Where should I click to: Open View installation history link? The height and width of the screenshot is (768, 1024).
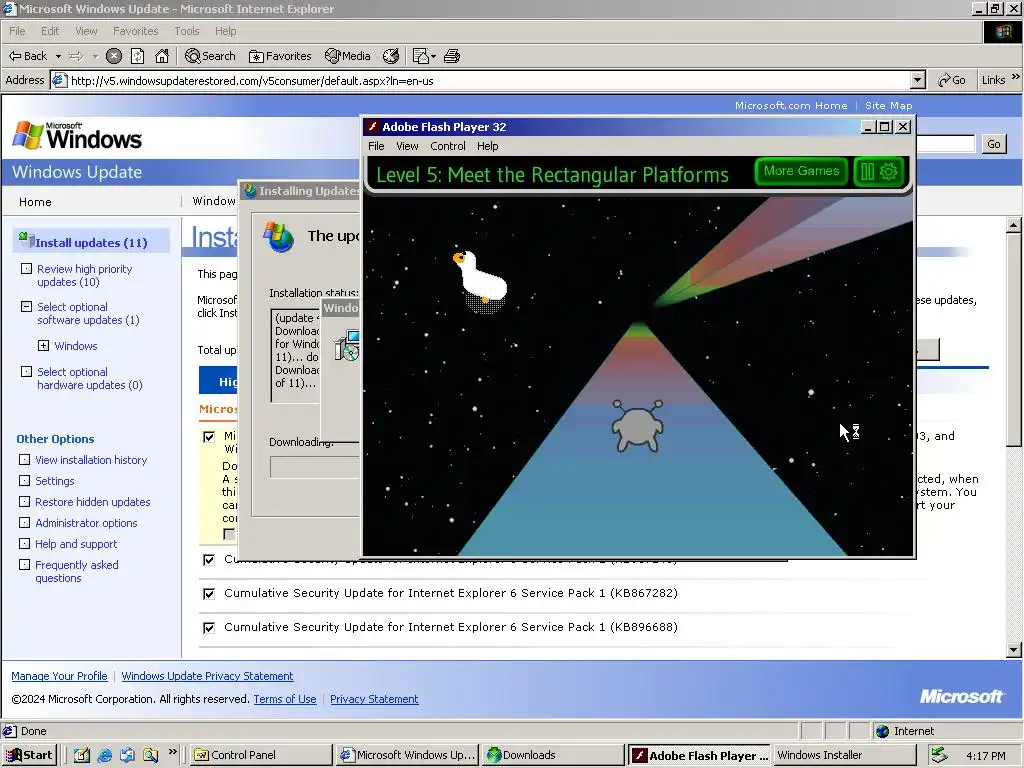point(91,460)
